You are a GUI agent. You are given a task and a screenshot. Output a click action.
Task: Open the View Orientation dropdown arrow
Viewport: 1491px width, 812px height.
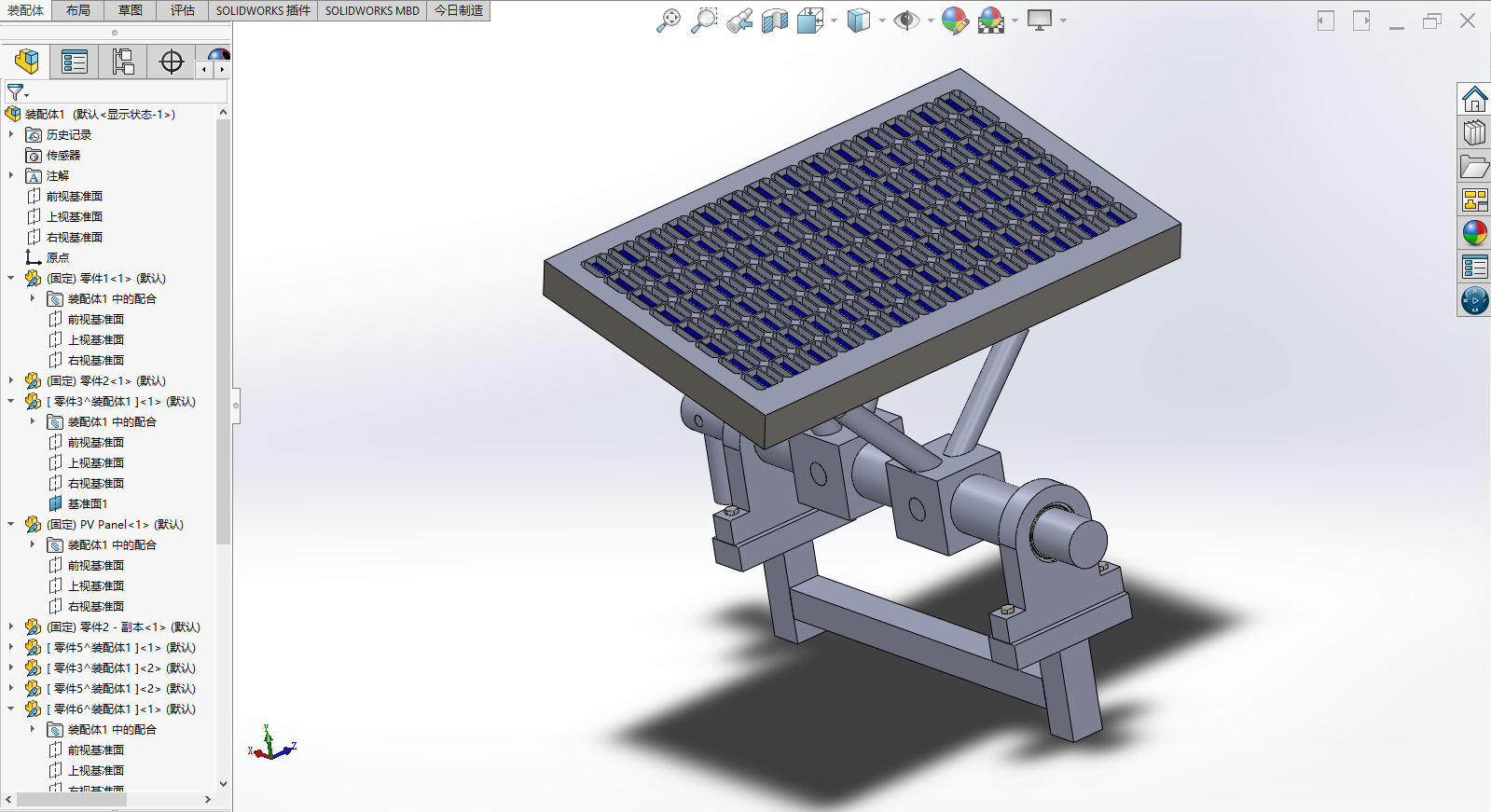click(x=834, y=21)
